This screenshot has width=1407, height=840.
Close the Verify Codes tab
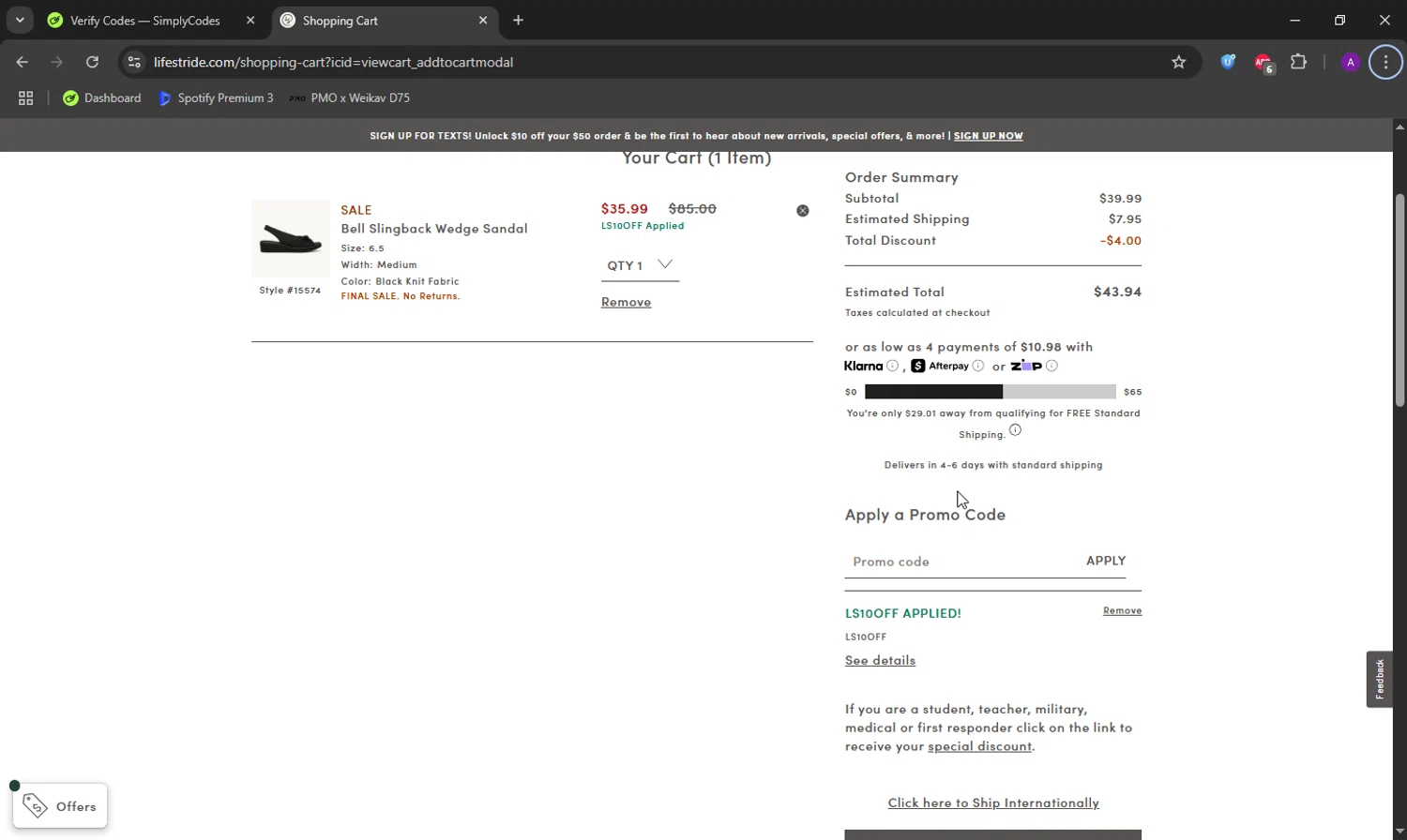pyautogui.click(x=250, y=20)
